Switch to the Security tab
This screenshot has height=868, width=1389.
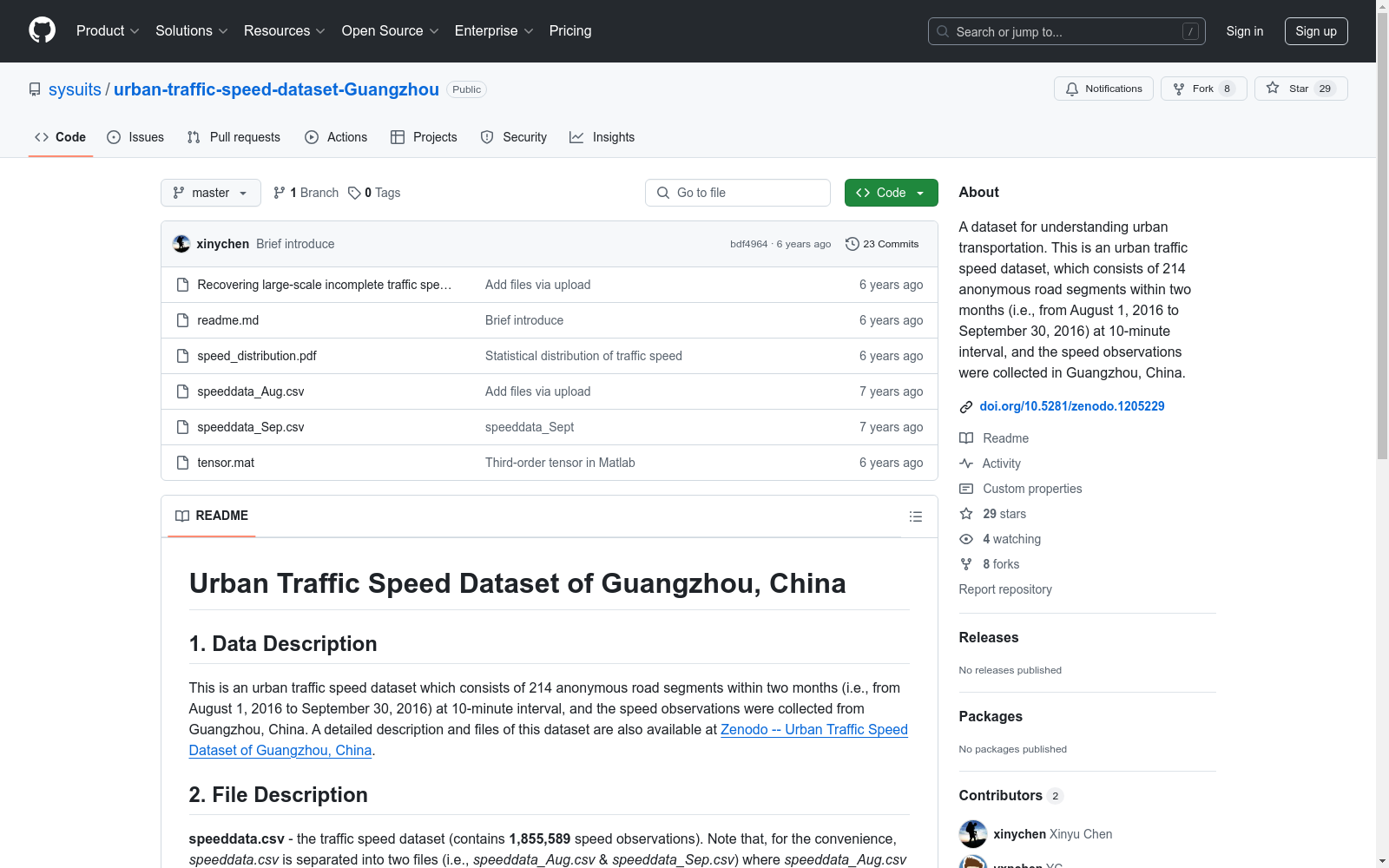click(514, 137)
